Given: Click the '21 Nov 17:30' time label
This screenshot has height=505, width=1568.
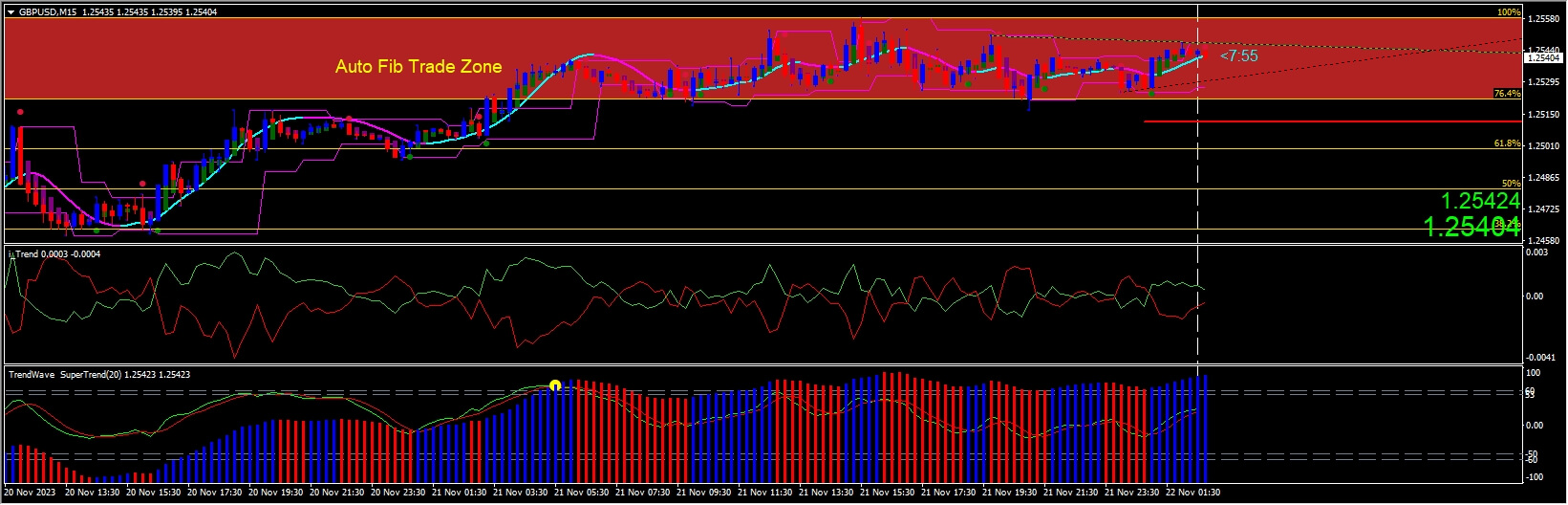Looking at the screenshot, I should [x=949, y=493].
